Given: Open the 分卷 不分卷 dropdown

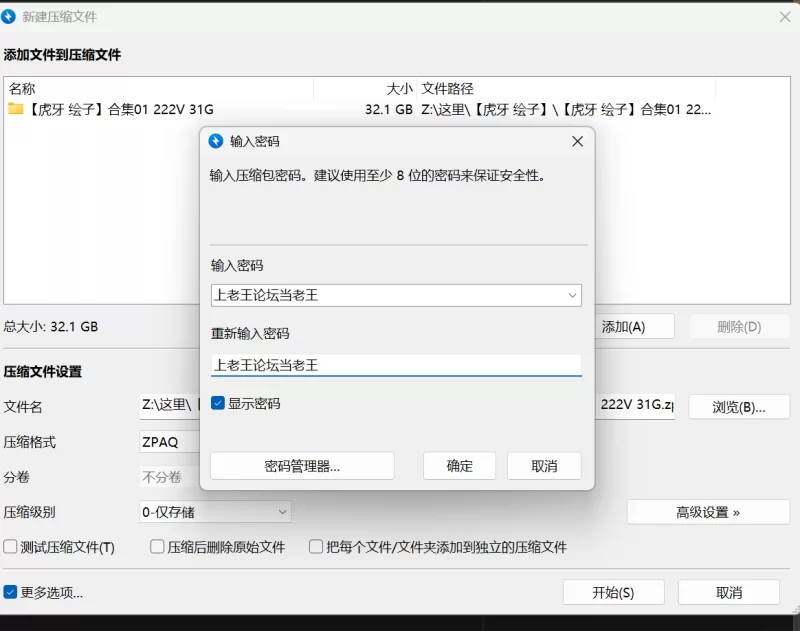Looking at the screenshot, I should (x=170, y=477).
